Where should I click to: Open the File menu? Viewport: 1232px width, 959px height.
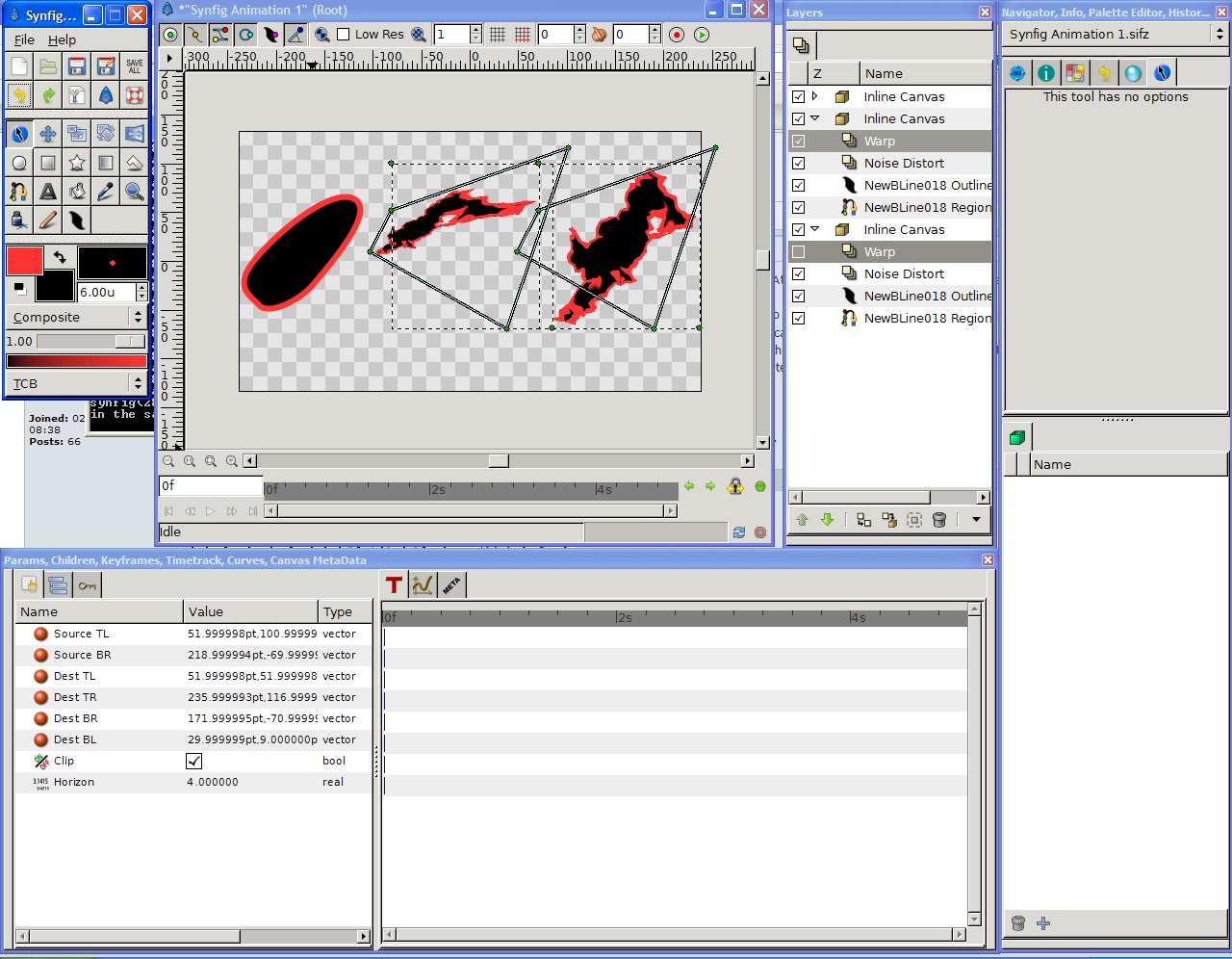[x=26, y=39]
